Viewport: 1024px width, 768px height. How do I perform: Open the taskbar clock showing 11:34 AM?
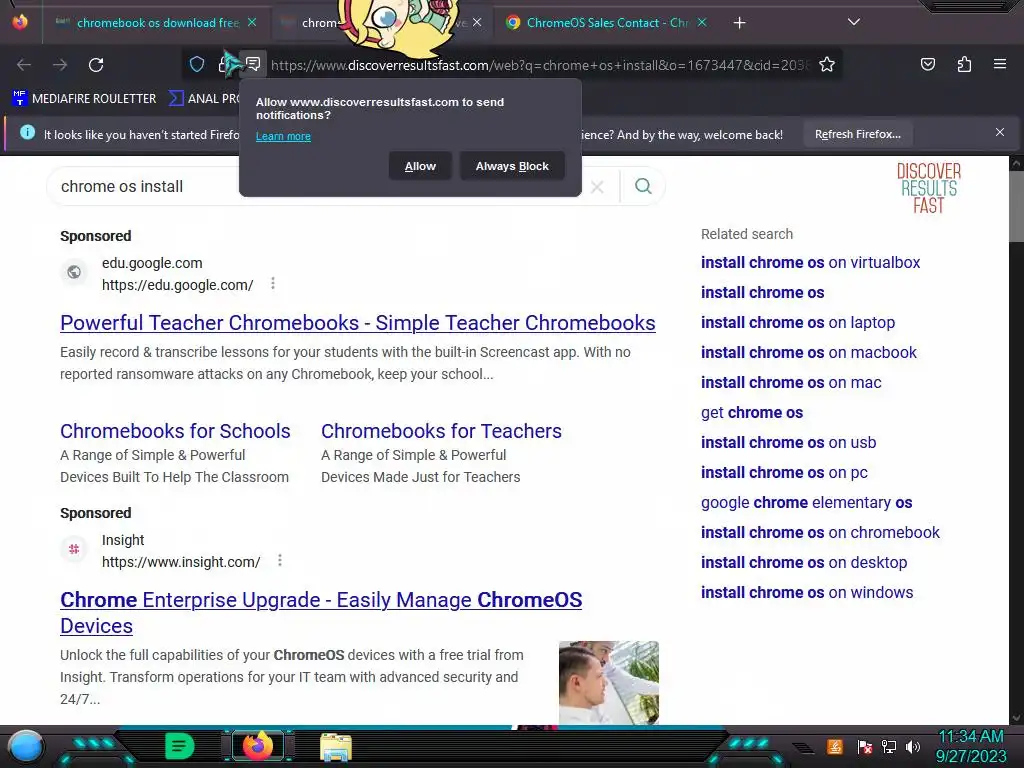pyautogui.click(x=971, y=746)
